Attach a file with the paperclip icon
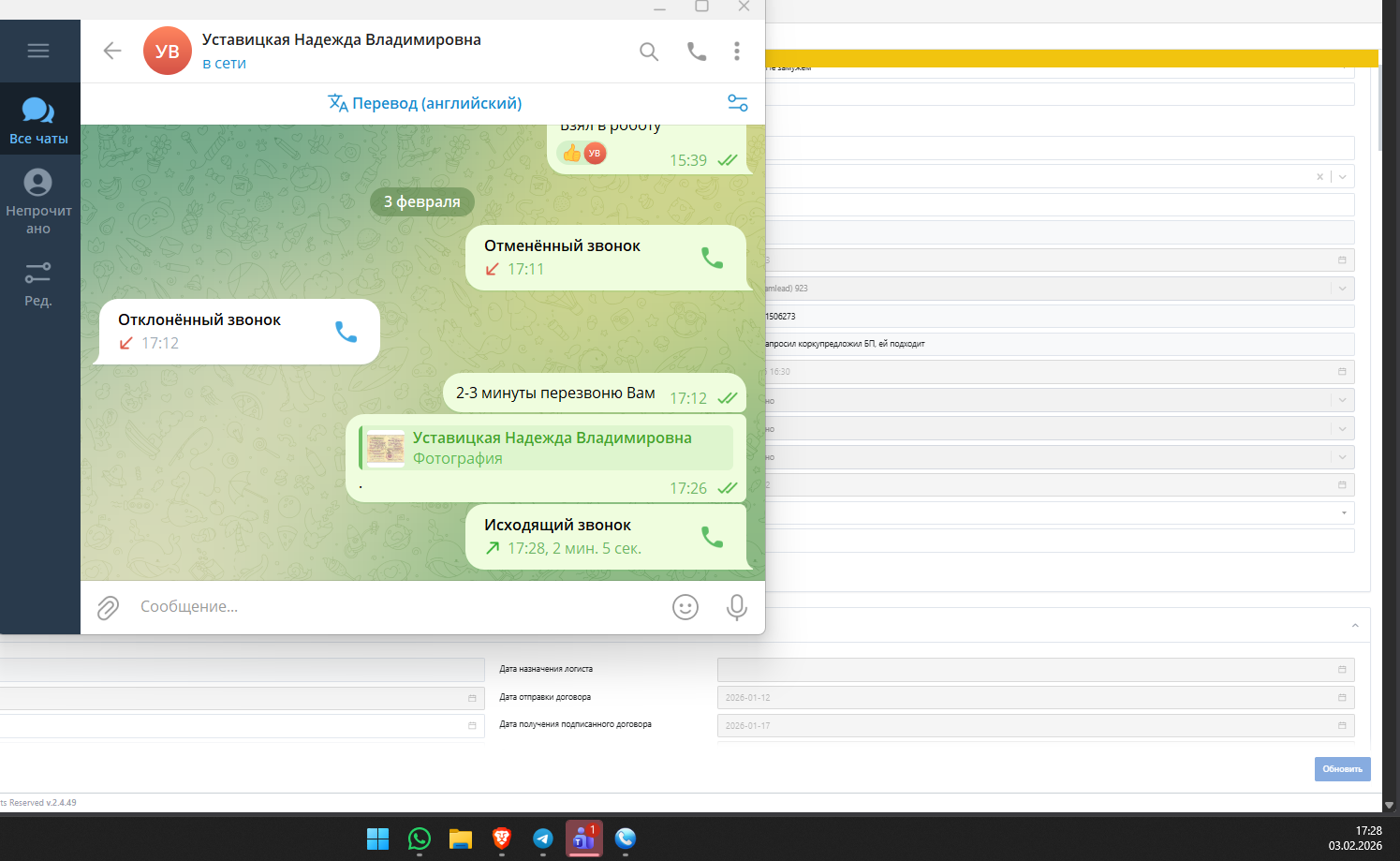This screenshot has height=861, width=1400. (109, 608)
